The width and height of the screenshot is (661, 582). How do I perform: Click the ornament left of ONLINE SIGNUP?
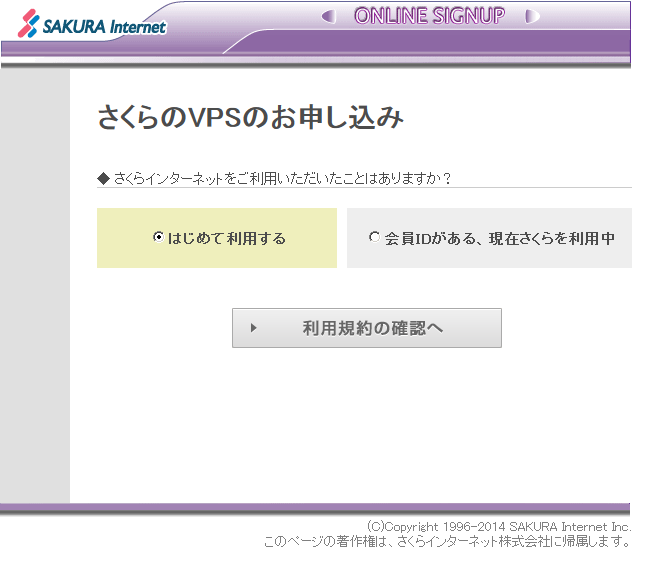pos(329,16)
